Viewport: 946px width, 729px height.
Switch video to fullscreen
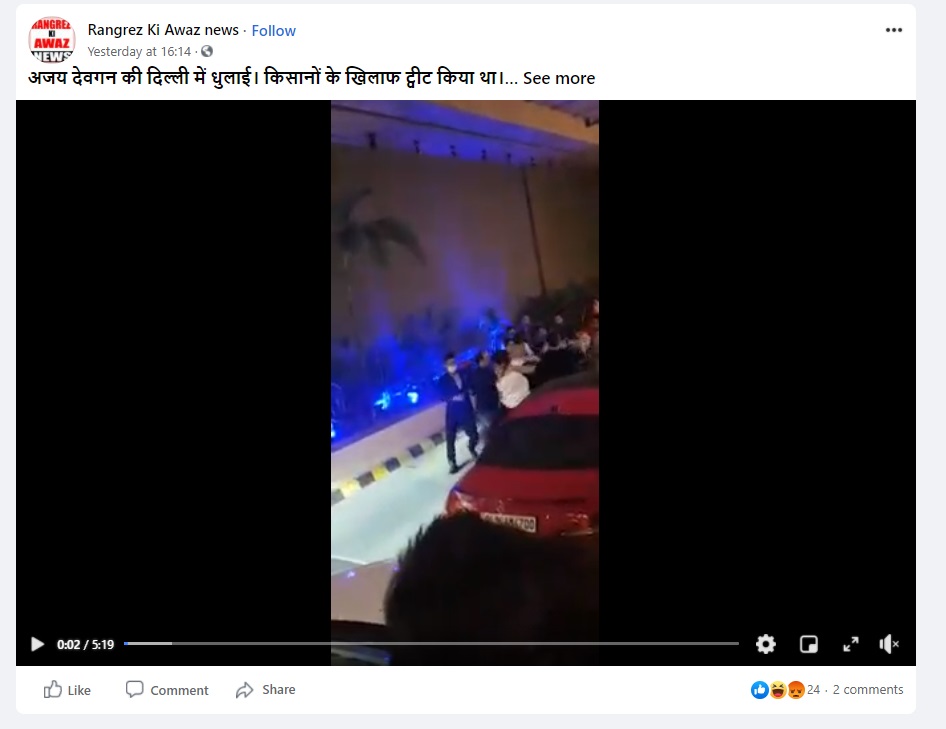click(851, 645)
